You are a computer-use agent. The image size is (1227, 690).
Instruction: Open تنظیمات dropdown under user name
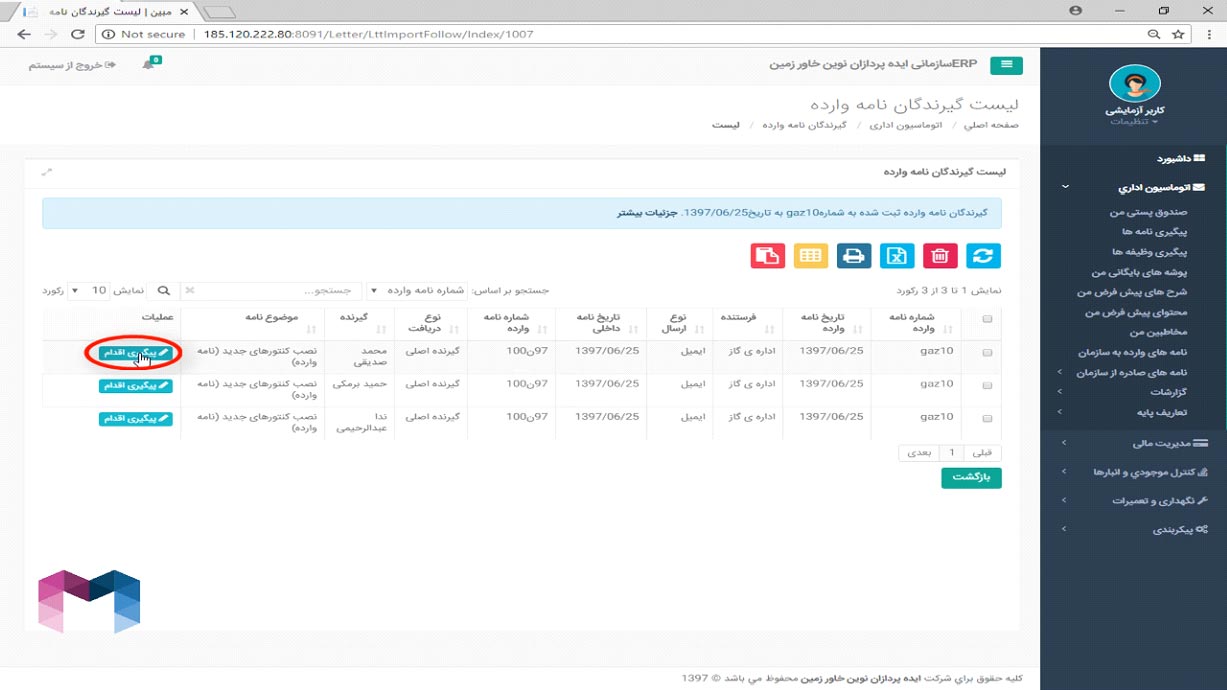point(1134,122)
